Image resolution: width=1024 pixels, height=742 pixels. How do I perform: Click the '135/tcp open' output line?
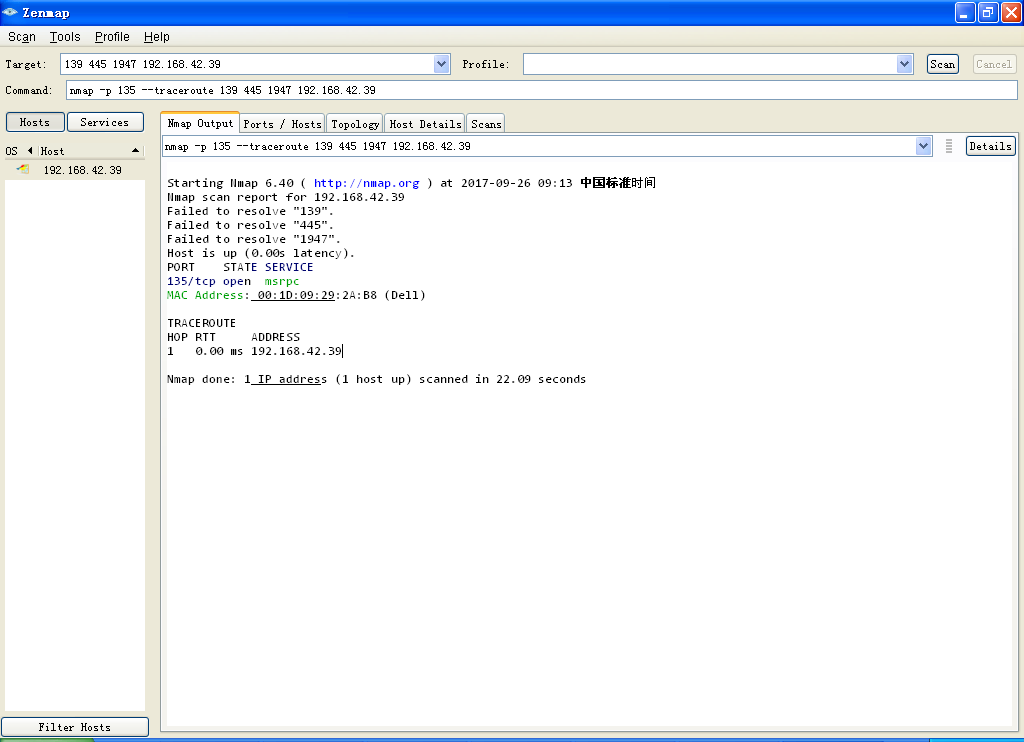[209, 281]
